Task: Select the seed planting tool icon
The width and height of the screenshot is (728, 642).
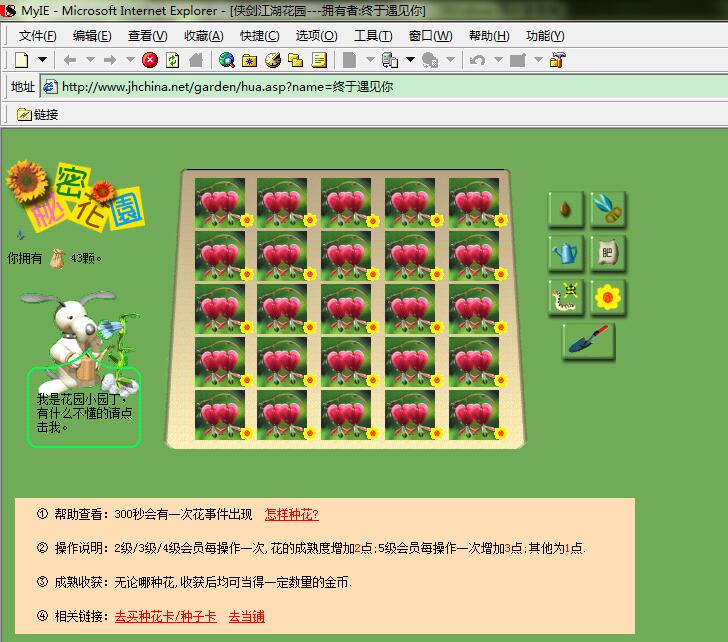Action: click(566, 209)
